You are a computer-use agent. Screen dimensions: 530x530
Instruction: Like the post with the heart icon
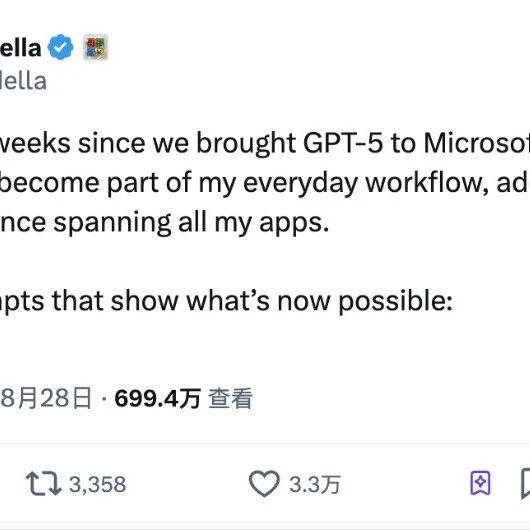coord(264,483)
